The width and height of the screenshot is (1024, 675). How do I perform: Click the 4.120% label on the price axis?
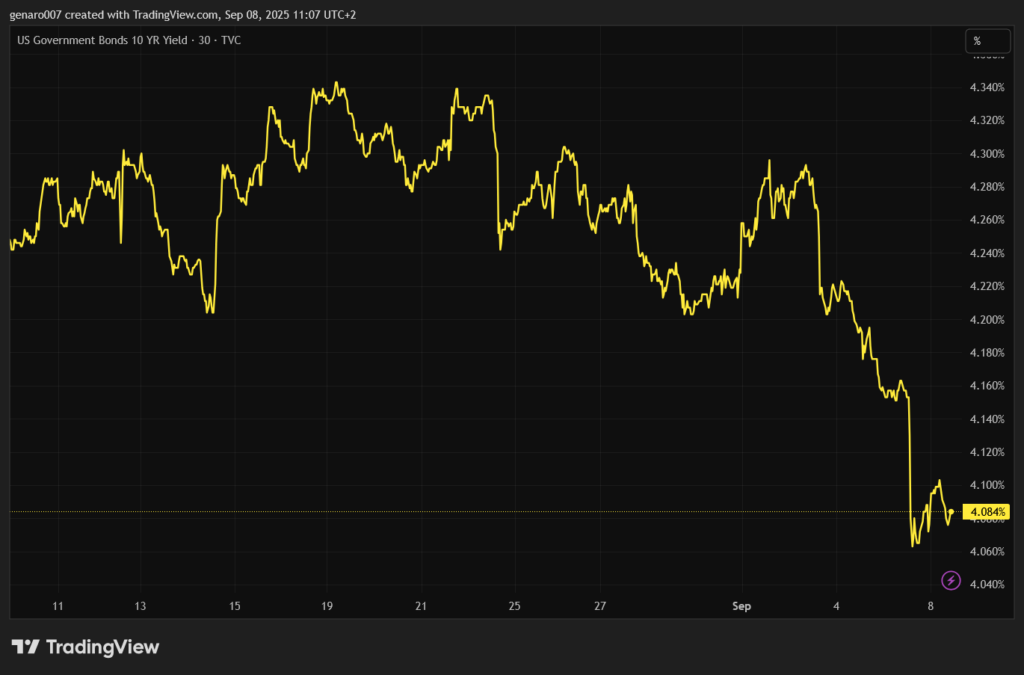tap(987, 452)
